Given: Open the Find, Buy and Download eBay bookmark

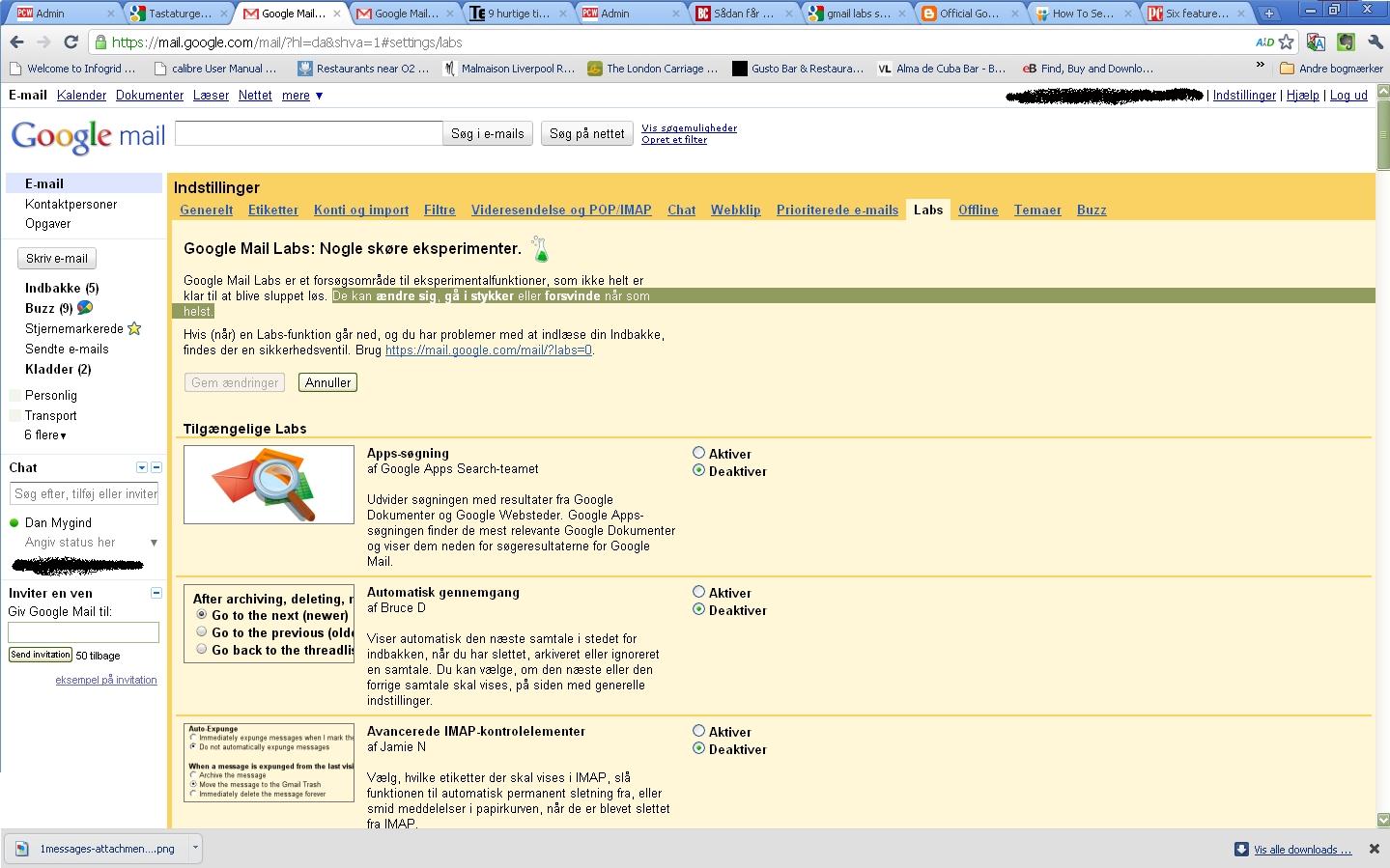Looking at the screenshot, I should pos(1088,69).
